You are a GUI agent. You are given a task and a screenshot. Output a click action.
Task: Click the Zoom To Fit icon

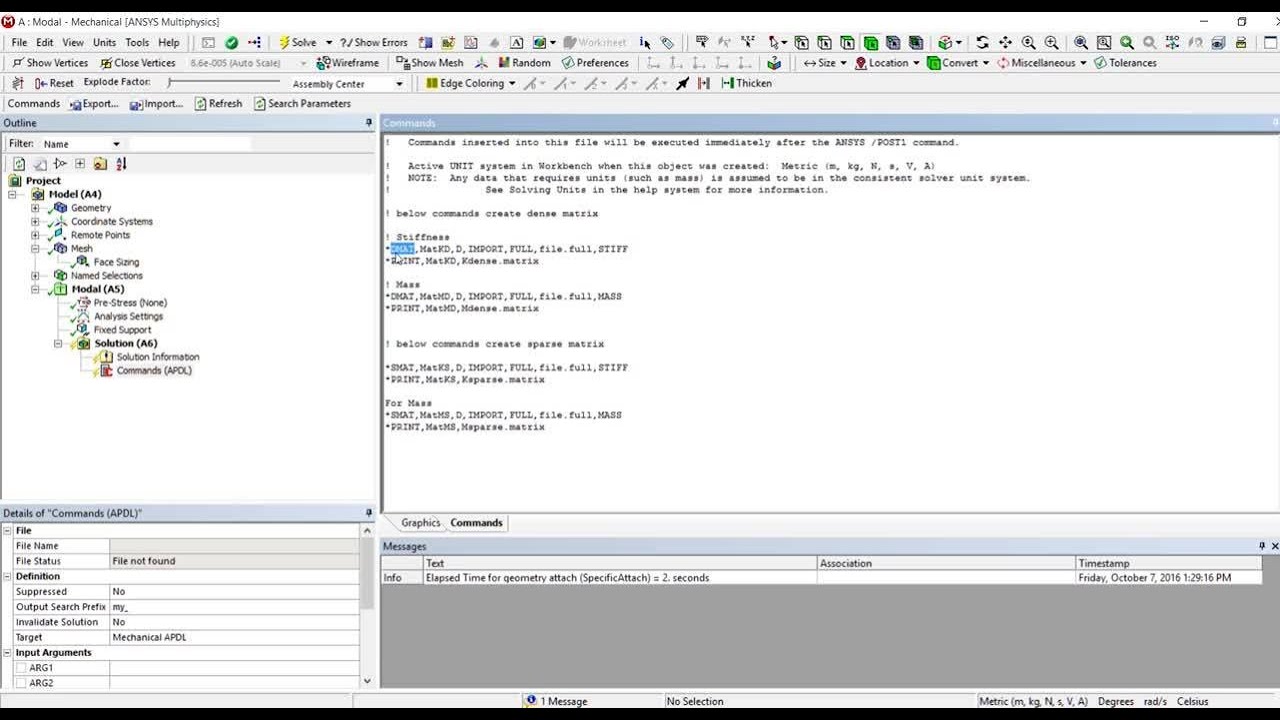(x=1081, y=42)
